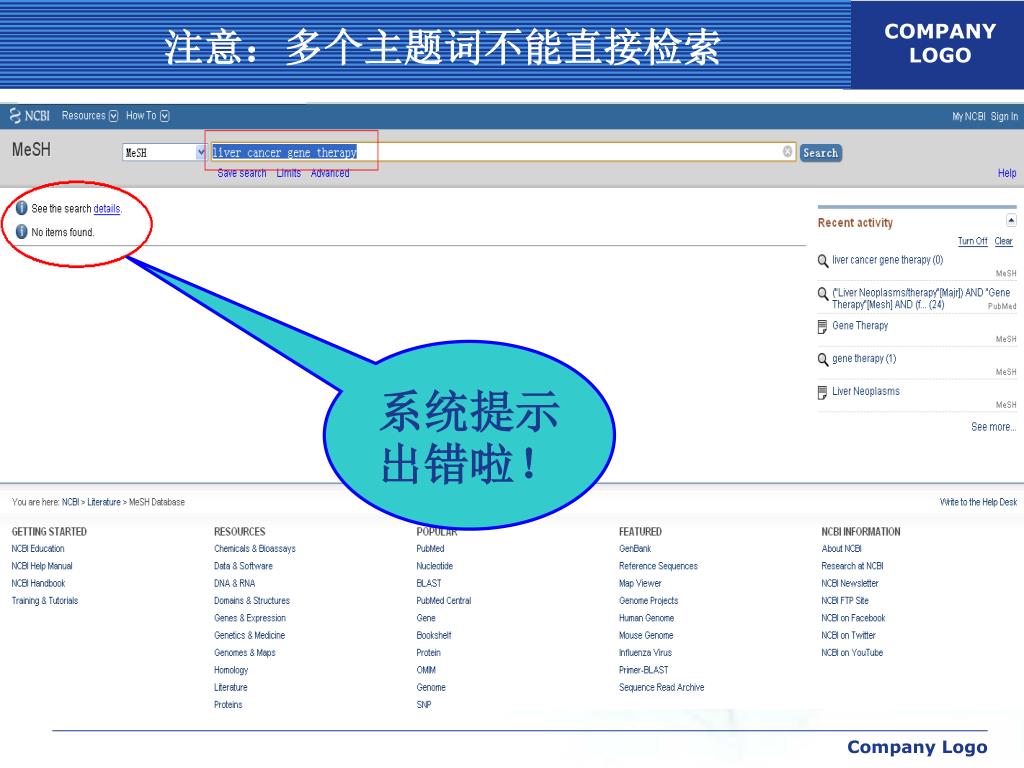Open Genes & Expression link
The height and width of the screenshot is (768, 1024).
tap(249, 618)
